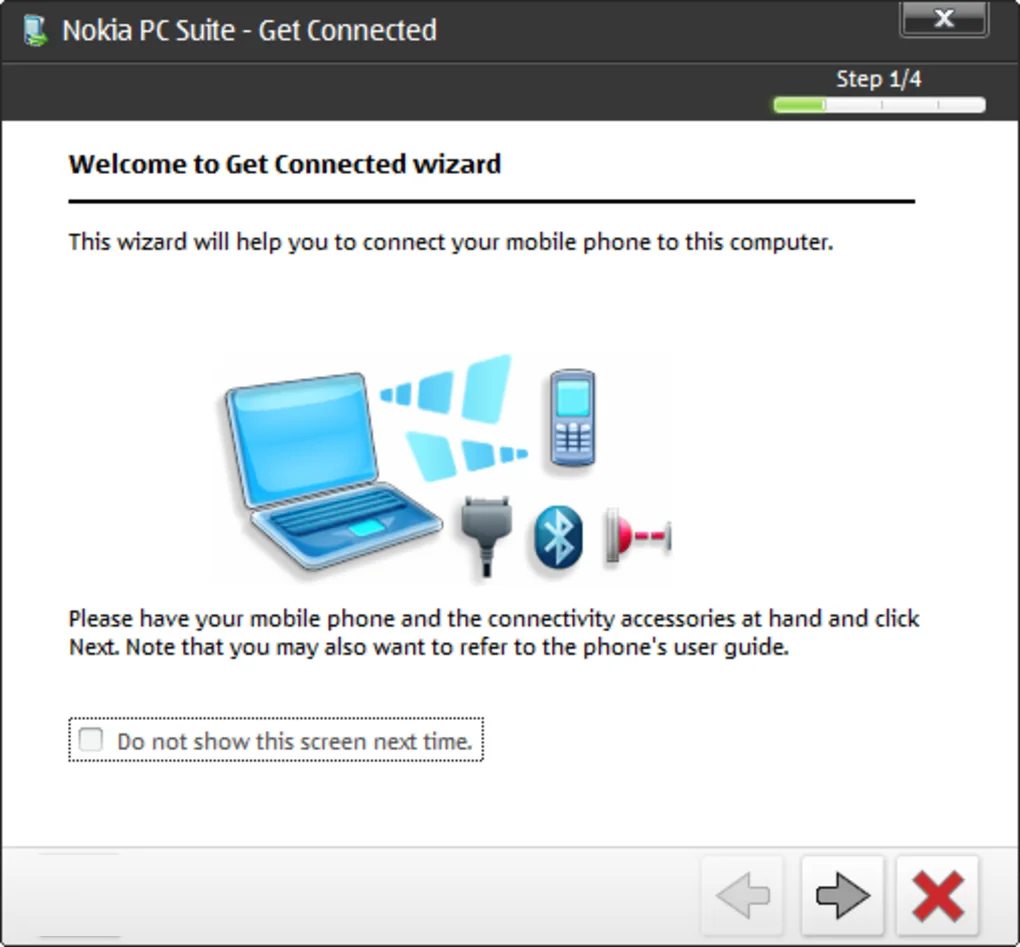Close the window using title bar X

tap(944, 19)
